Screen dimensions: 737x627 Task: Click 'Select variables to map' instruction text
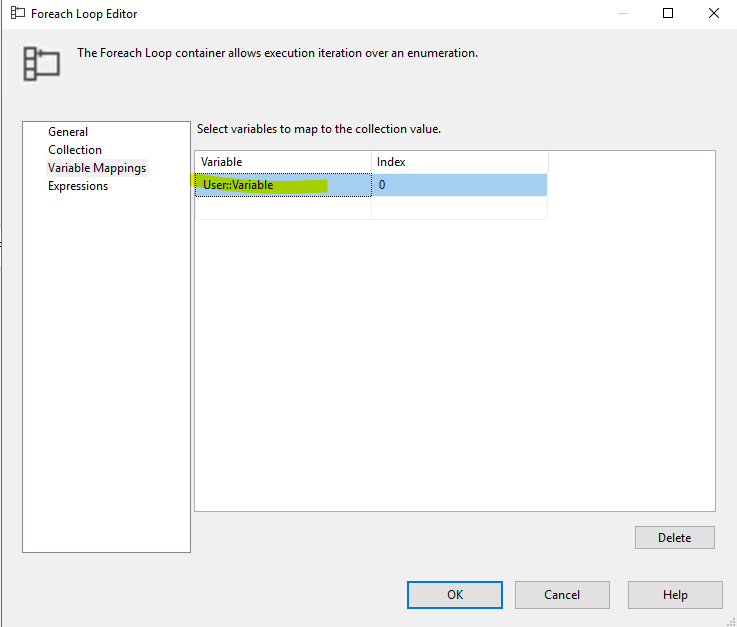pyautogui.click(x=319, y=129)
